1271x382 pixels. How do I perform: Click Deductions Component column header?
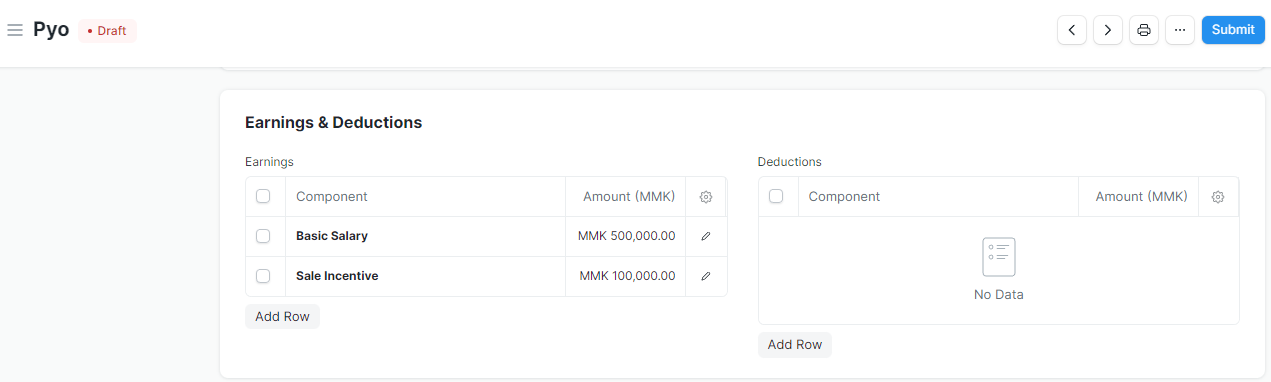click(938, 197)
